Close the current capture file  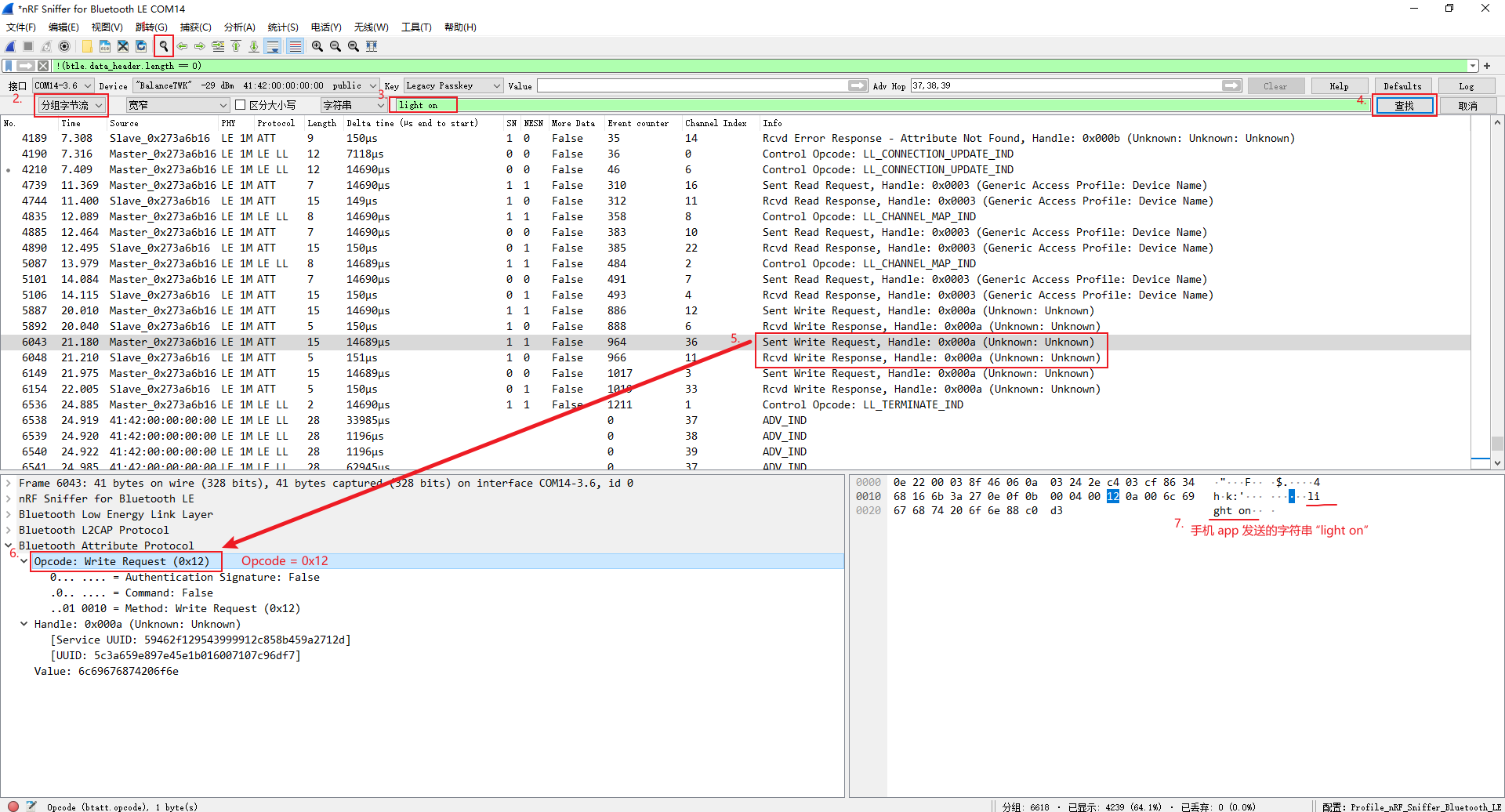tap(123, 46)
